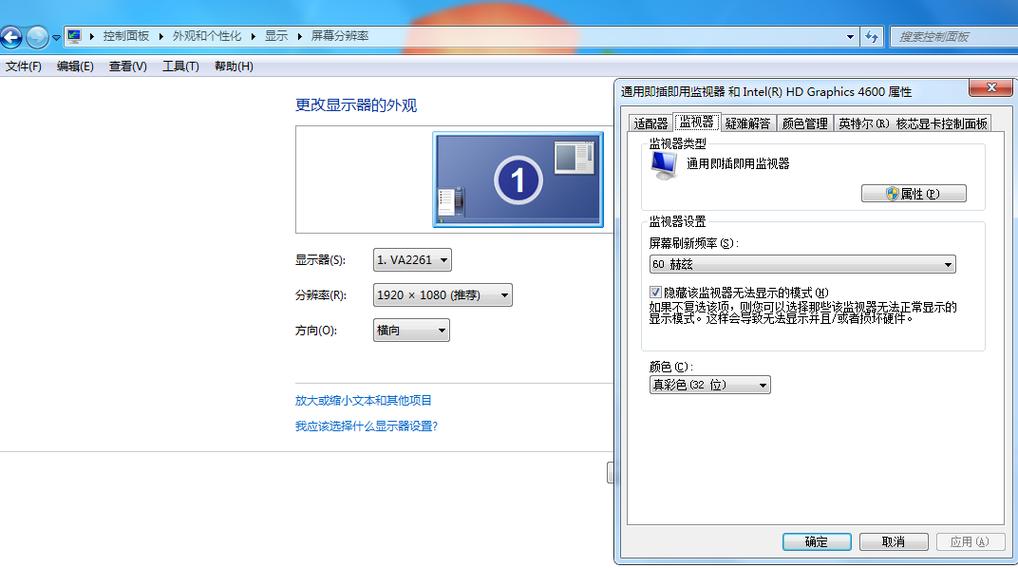Screen dimensions: 1018x568
Task: Switch to 英特尔(R) 核芯显卡控制面板 tab
Action: coord(912,123)
